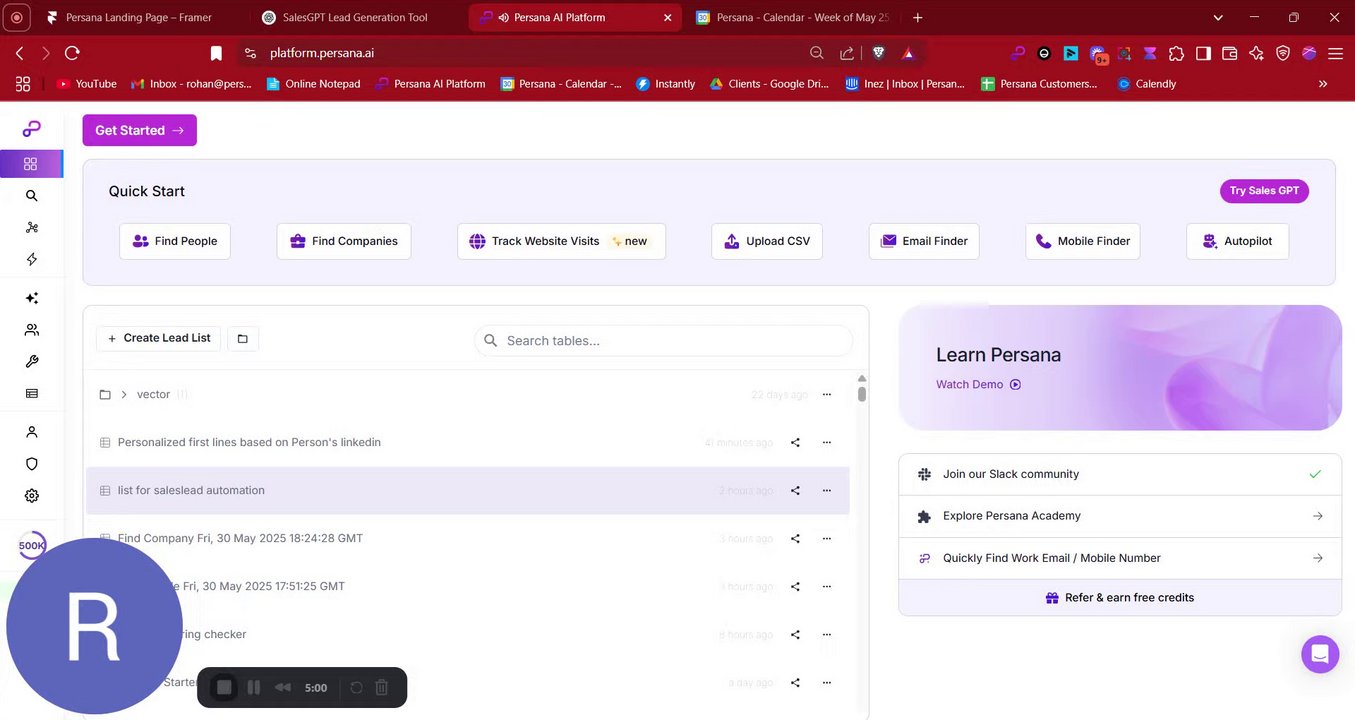Expand the vector folder chevron
This screenshot has height=720, width=1355.
pos(124,394)
